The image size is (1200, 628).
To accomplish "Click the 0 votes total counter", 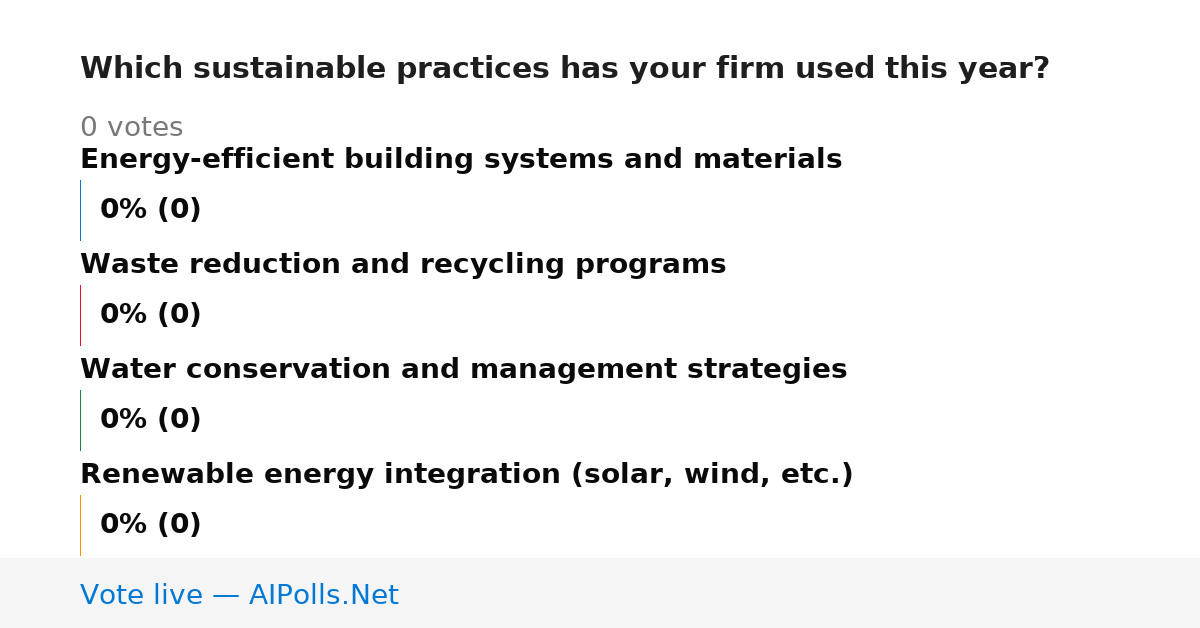I will (131, 128).
